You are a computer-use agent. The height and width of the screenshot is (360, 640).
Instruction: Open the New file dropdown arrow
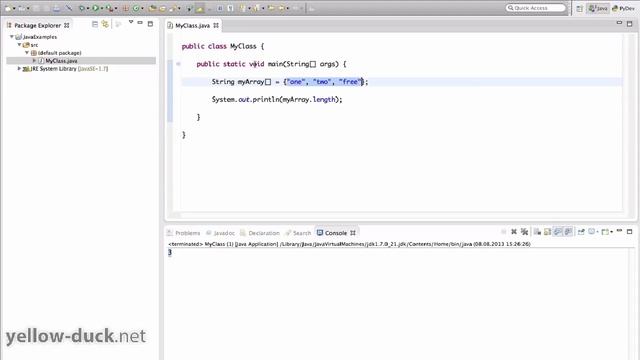point(14,9)
